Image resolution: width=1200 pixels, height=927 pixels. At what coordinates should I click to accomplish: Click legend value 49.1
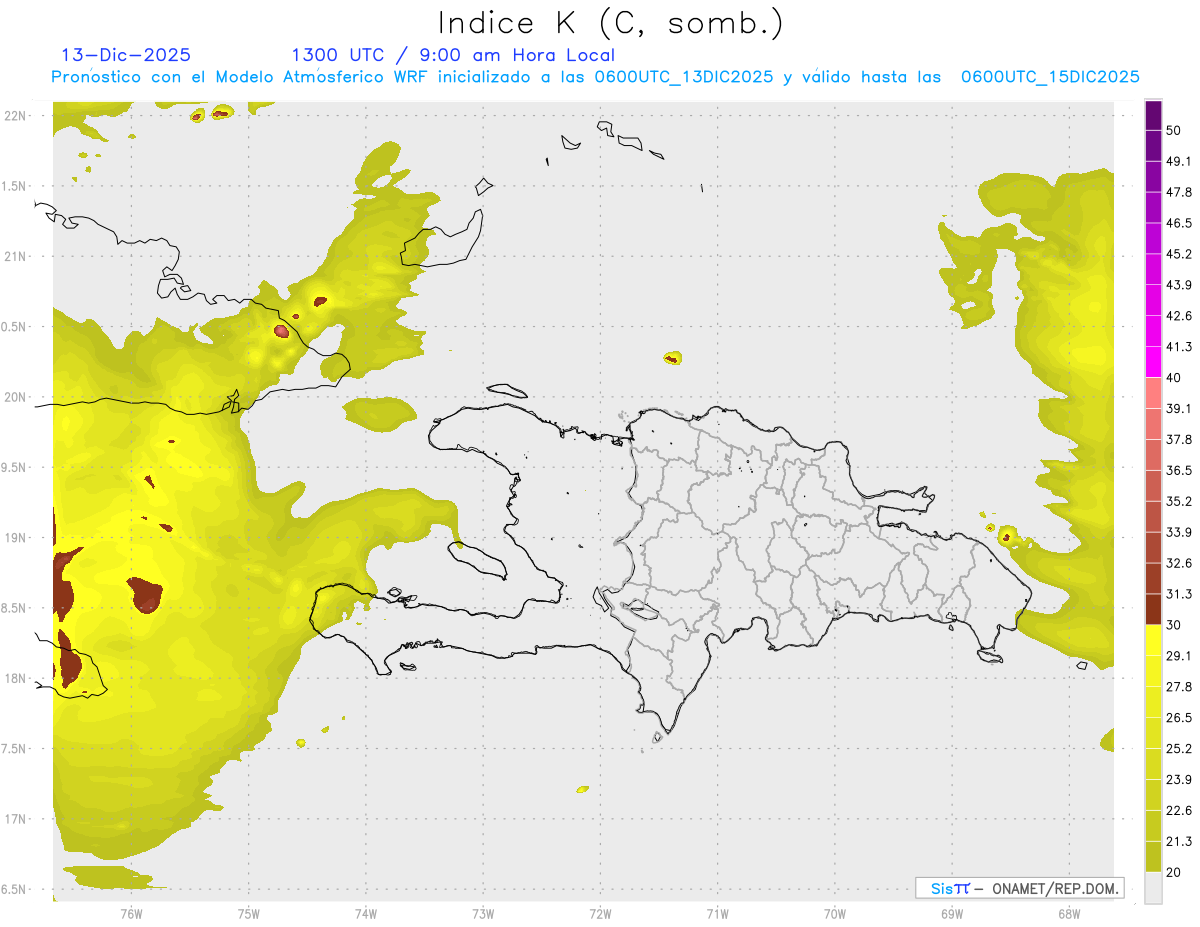tap(1179, 161)
